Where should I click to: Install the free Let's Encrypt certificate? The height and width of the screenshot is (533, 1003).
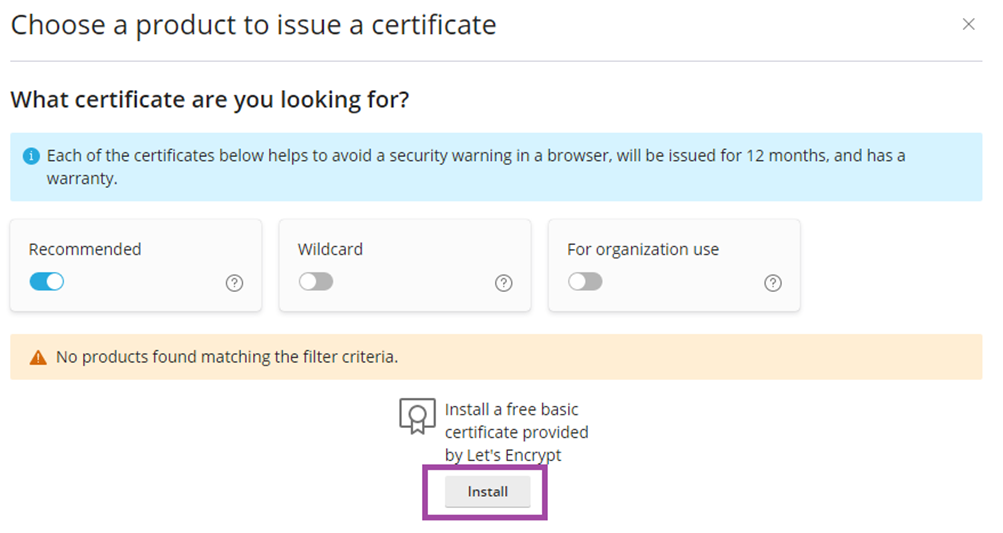(x=487, y=491)
